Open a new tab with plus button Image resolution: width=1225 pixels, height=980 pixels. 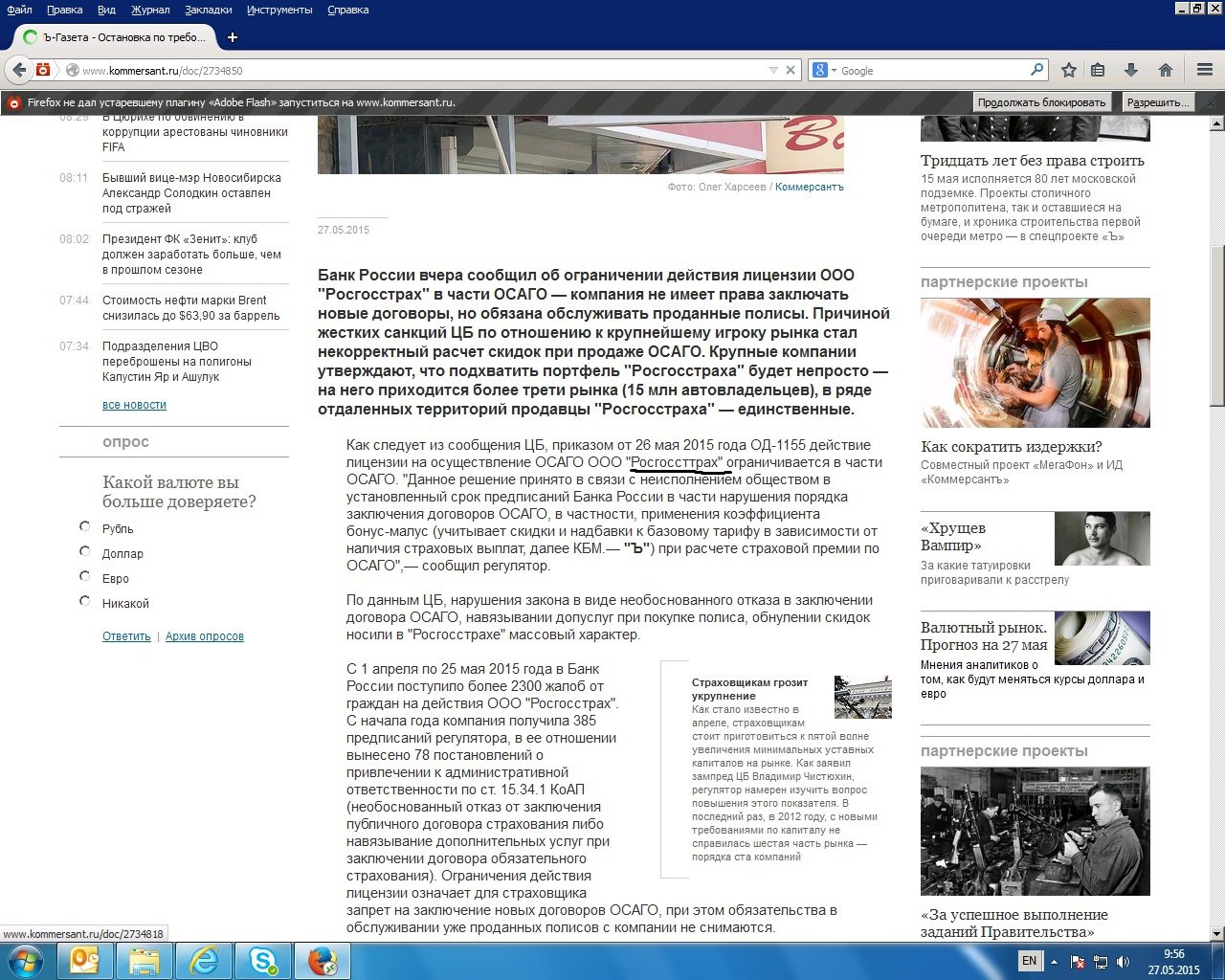(232, 37)
